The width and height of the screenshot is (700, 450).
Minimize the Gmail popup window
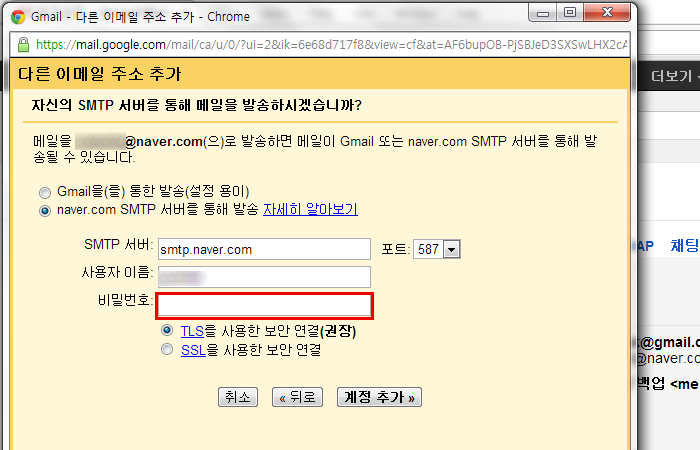(542, 13)
